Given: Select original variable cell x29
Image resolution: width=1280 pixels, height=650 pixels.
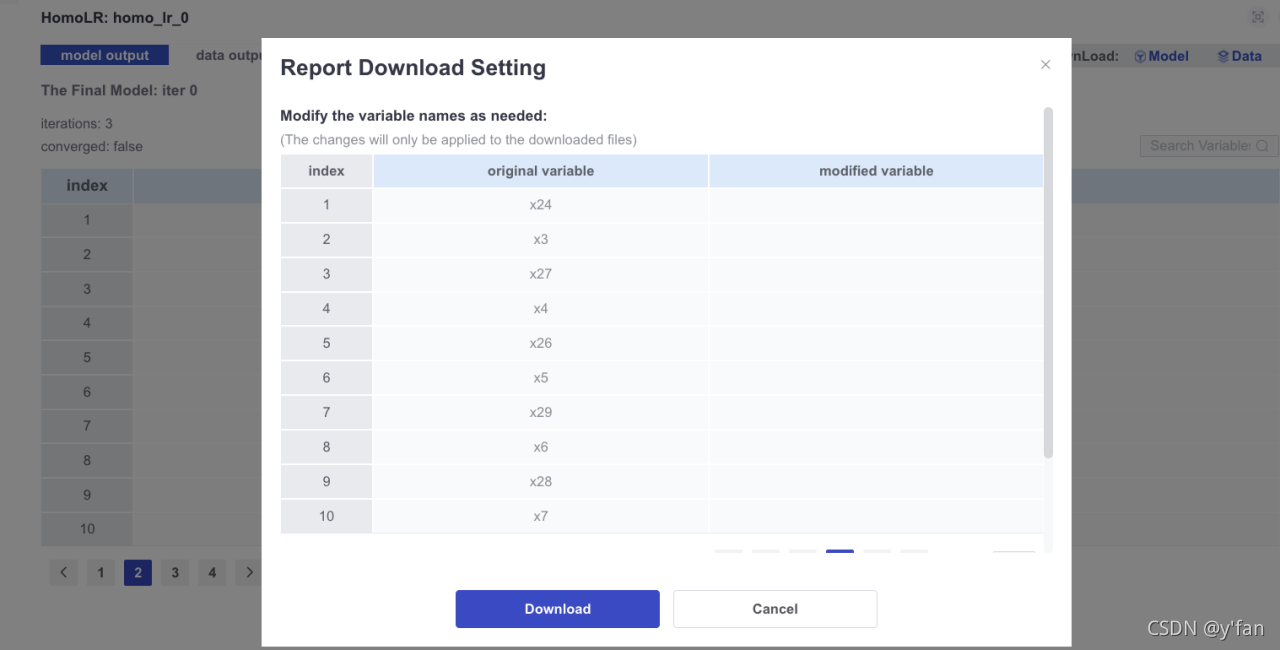Looking at the screenshot, I should click(x=541, y=412).
